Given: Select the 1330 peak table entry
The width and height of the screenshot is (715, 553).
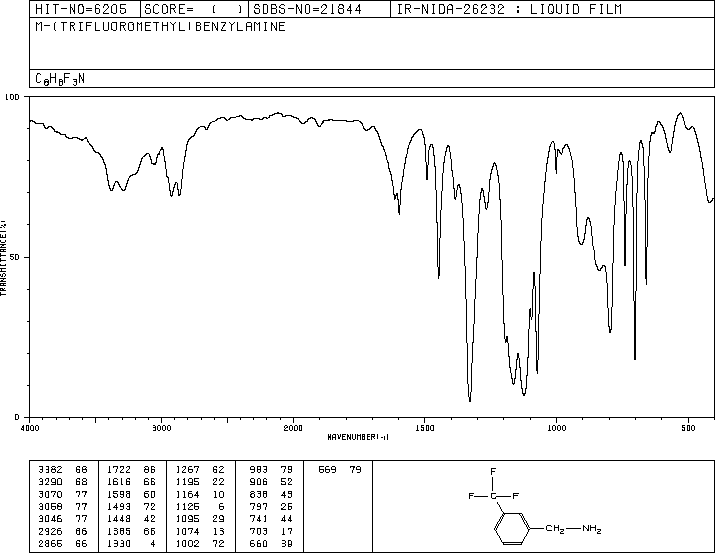Looking at the screenshot, I should coord(131,543).
